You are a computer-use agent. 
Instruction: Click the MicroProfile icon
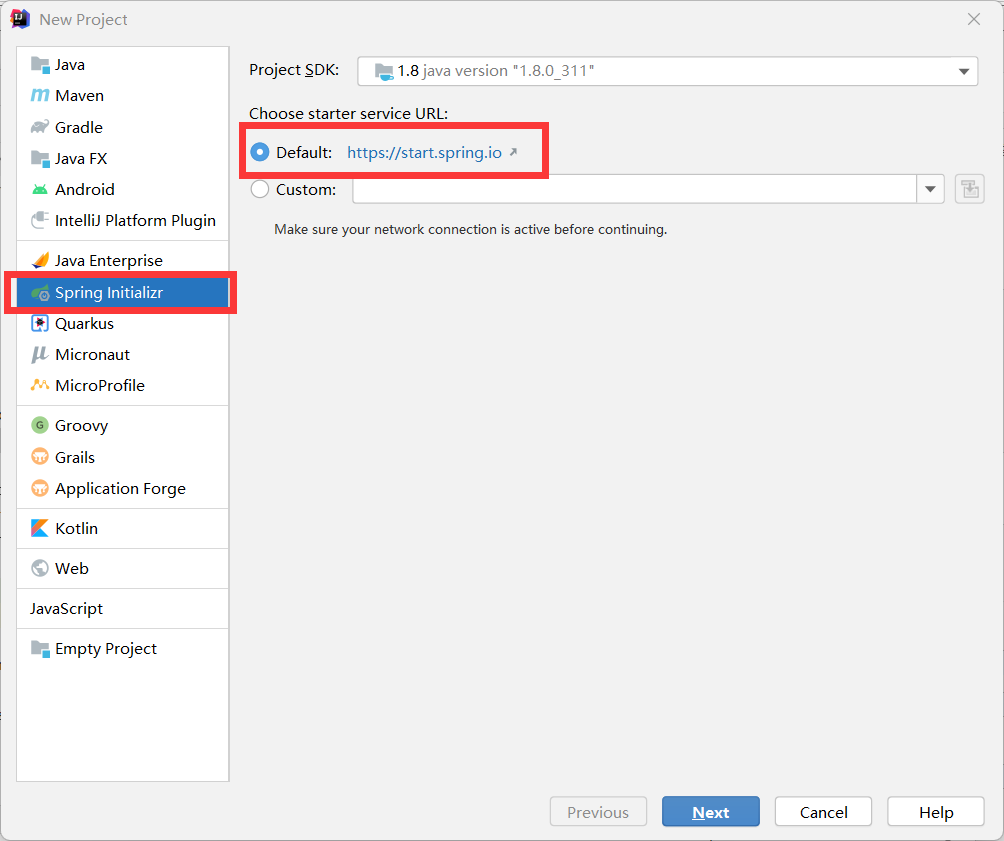(40, 385)
